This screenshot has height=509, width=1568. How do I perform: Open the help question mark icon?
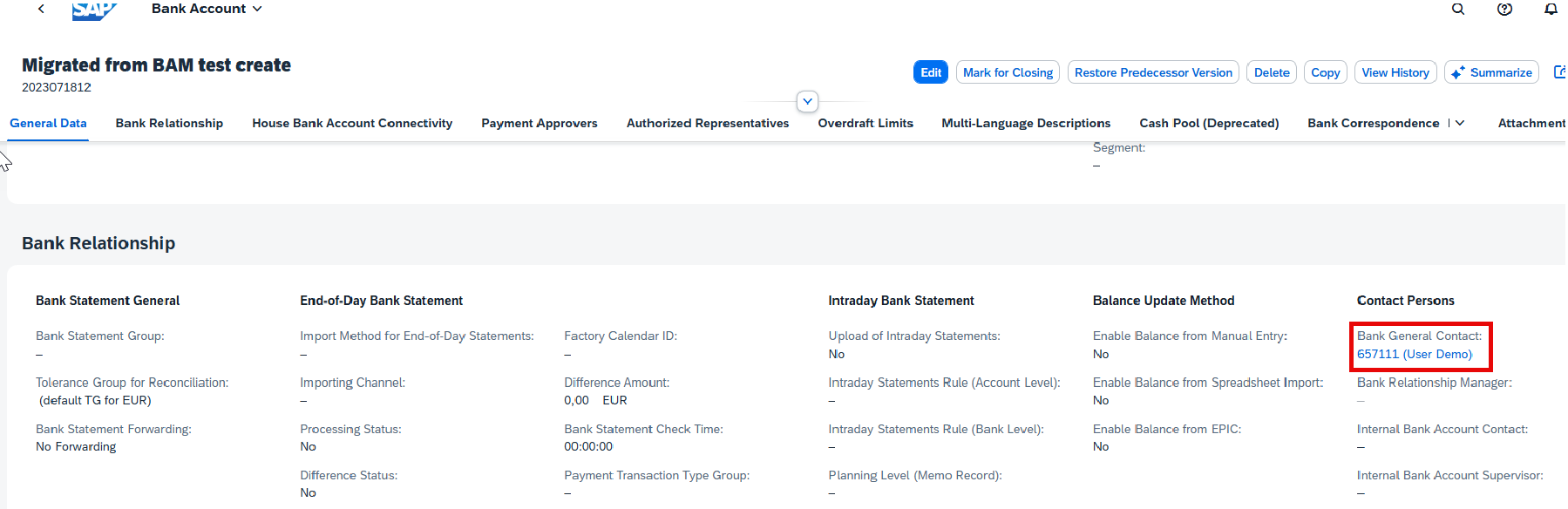pos(1504,9)
